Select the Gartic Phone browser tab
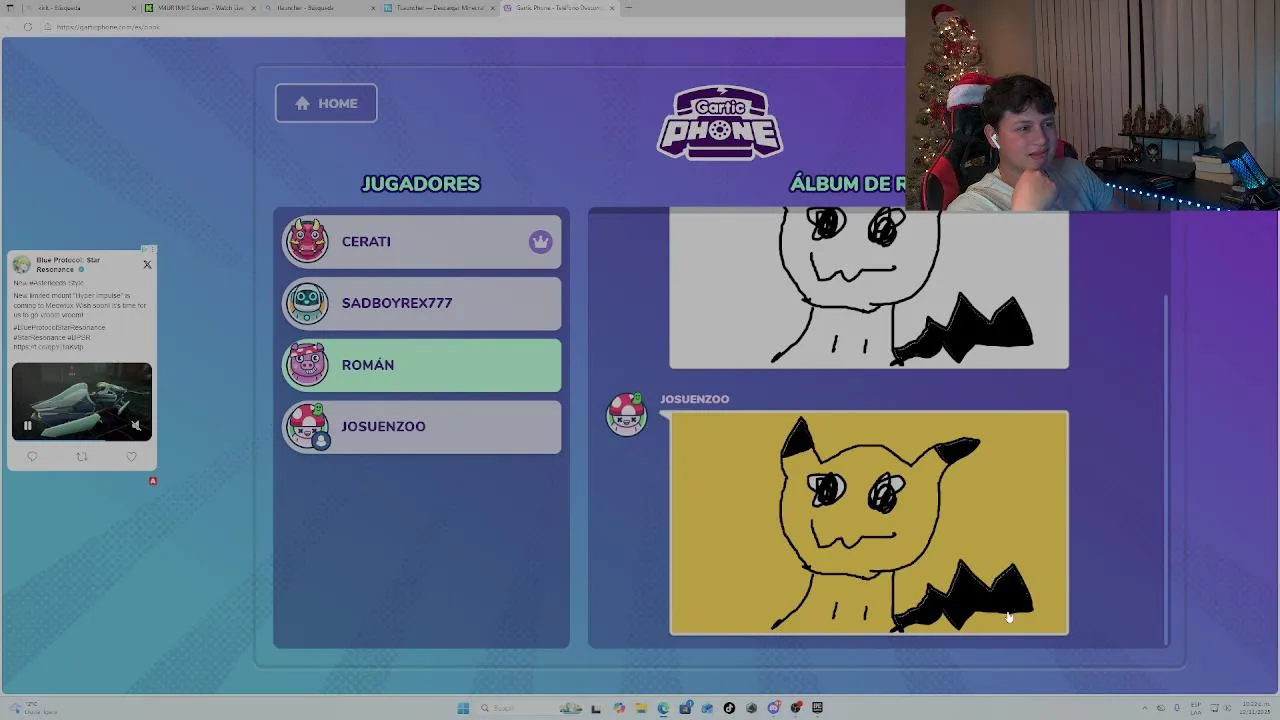 tap(558, 8)
